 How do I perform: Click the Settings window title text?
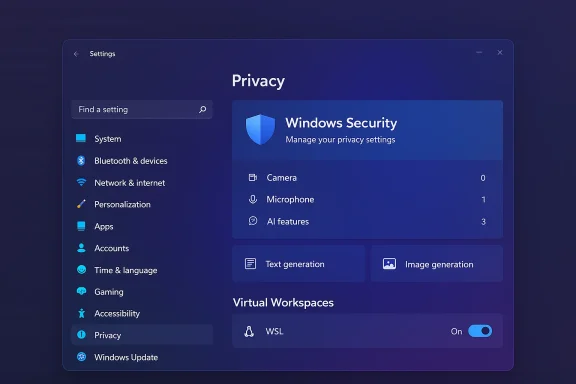coord(102,54)
